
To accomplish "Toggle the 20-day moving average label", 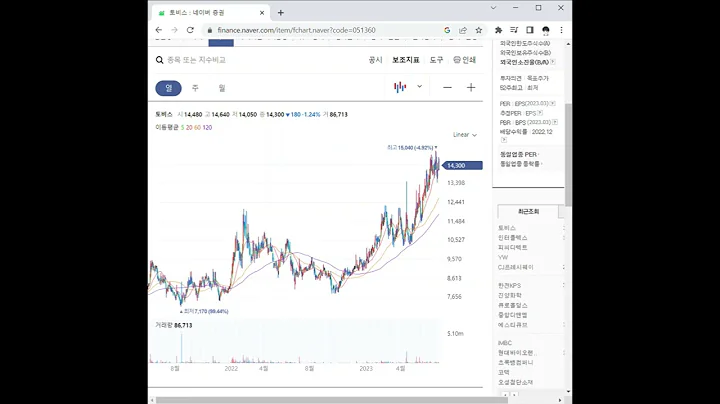I will tap(189, 128).
